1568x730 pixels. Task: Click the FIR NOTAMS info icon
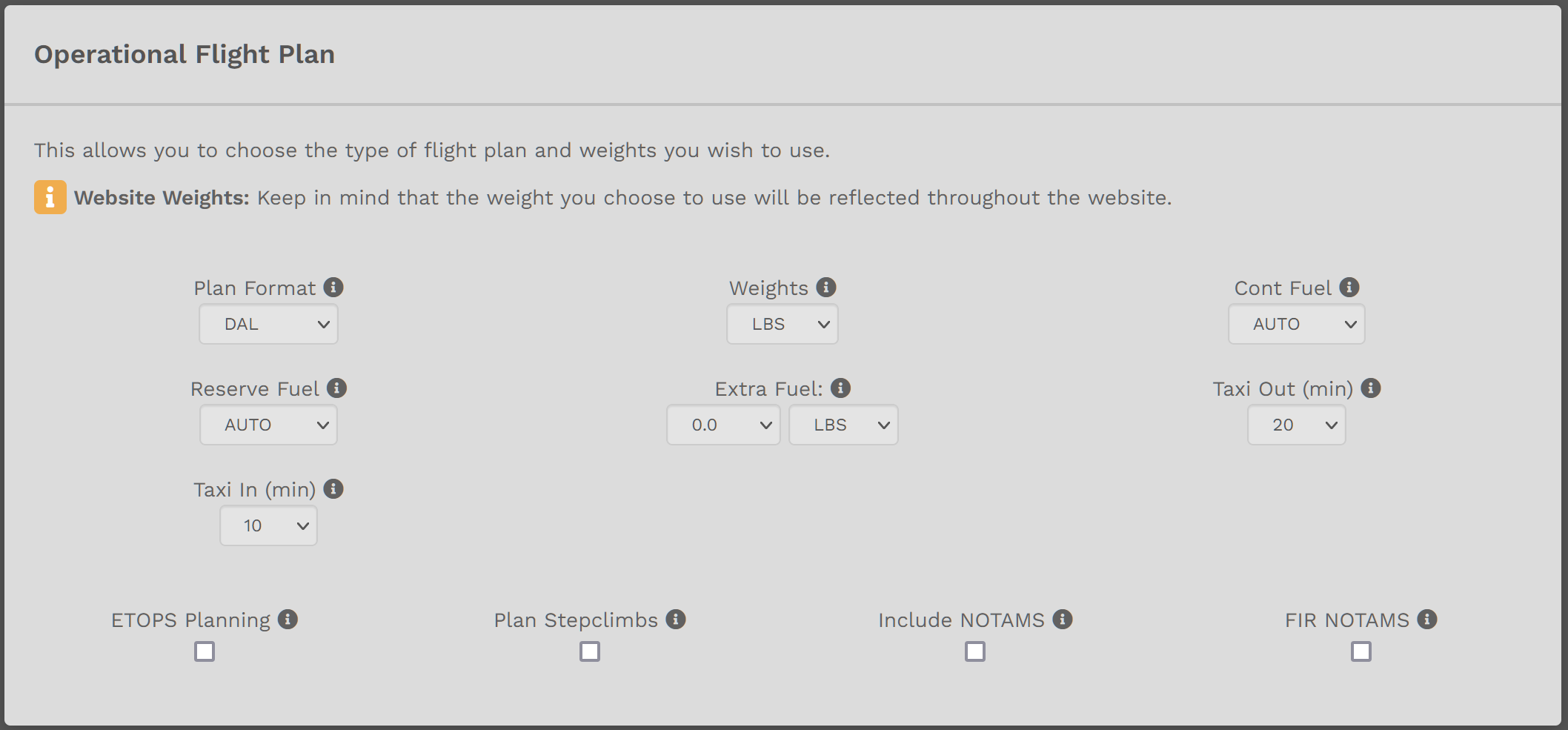click(1427, 620)
